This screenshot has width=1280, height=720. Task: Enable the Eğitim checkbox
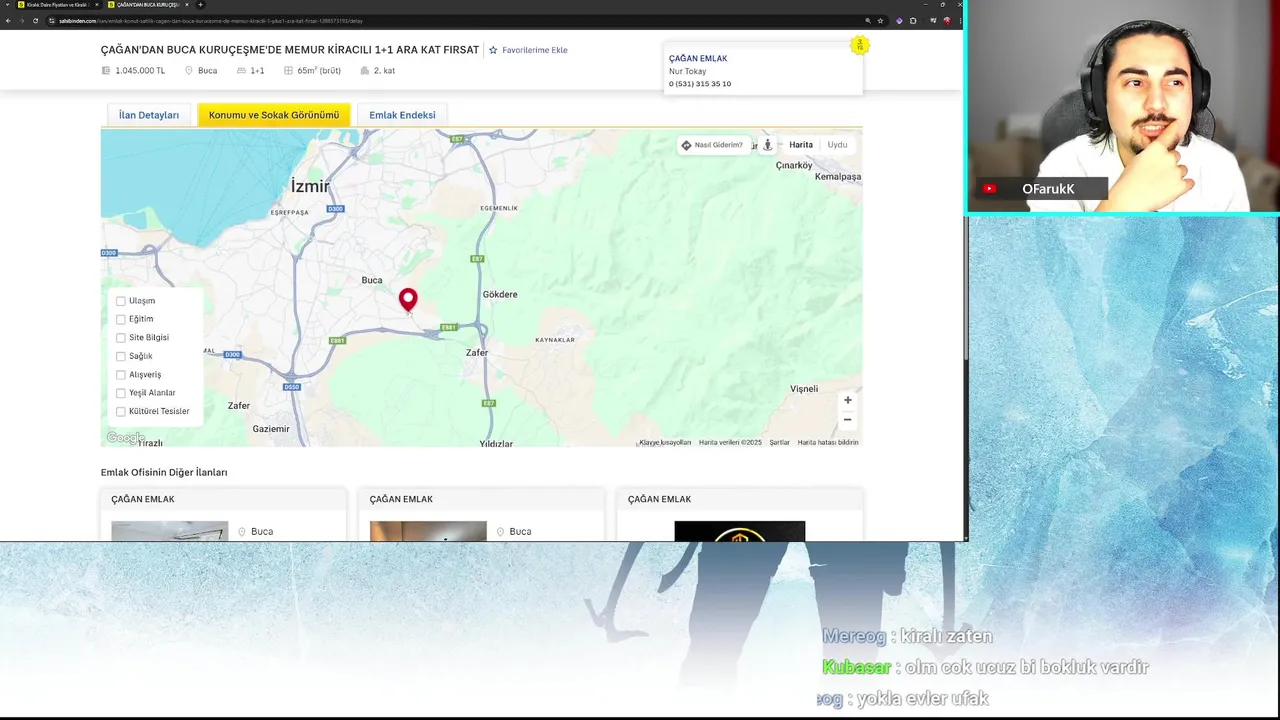click(x=121, y=319)
